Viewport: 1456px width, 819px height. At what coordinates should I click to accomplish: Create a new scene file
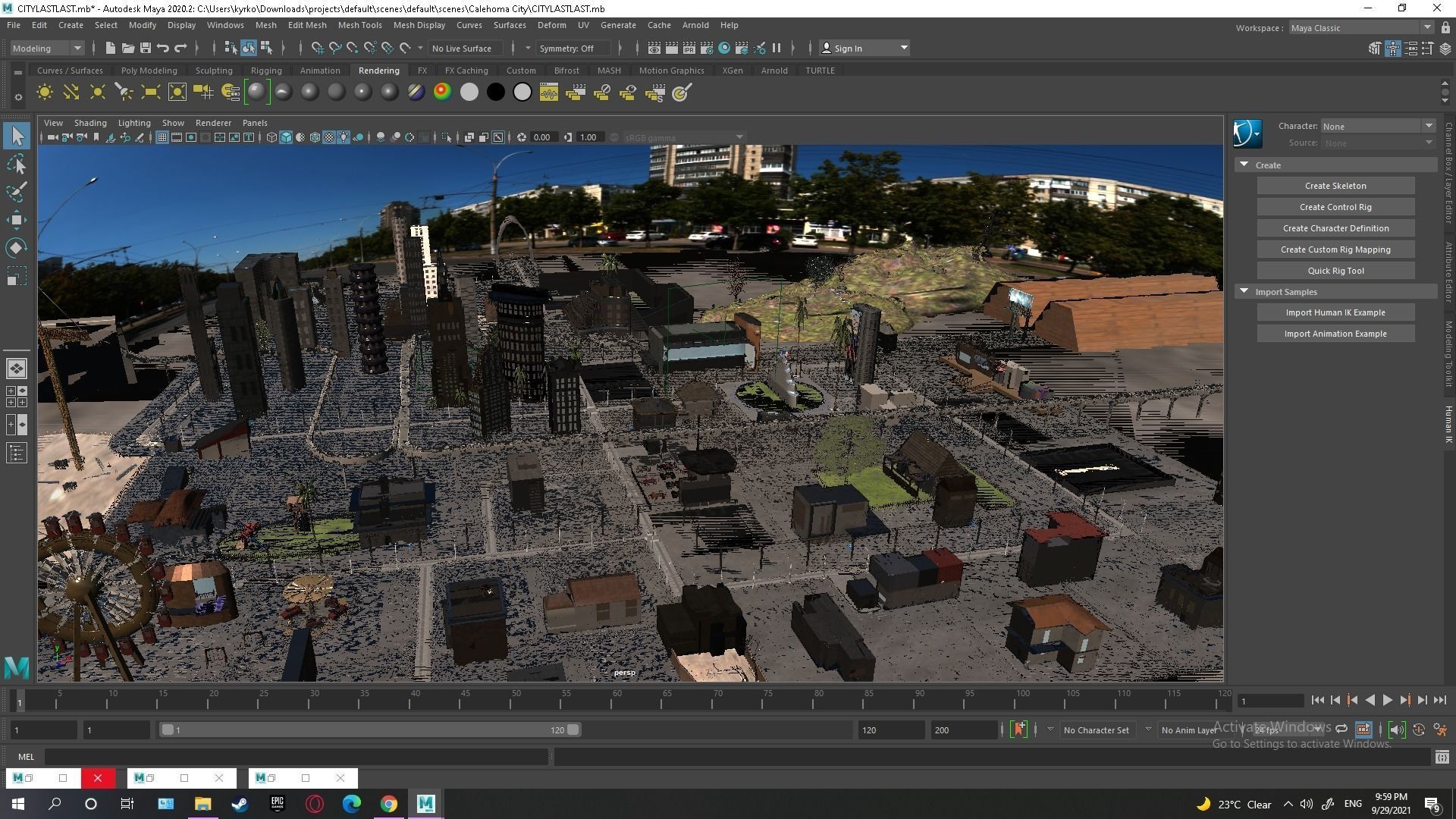coord(110,48)
